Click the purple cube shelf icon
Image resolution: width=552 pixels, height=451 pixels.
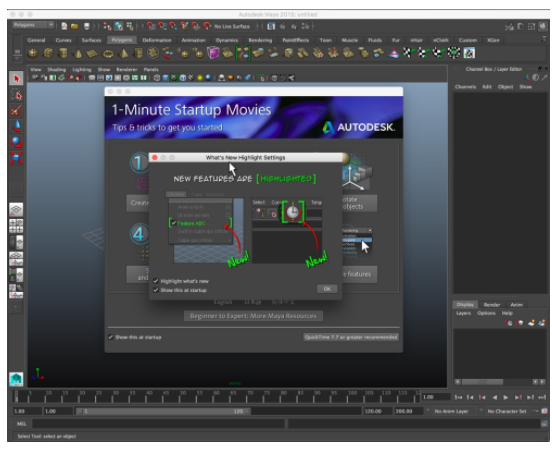click(x=213, y=53)
